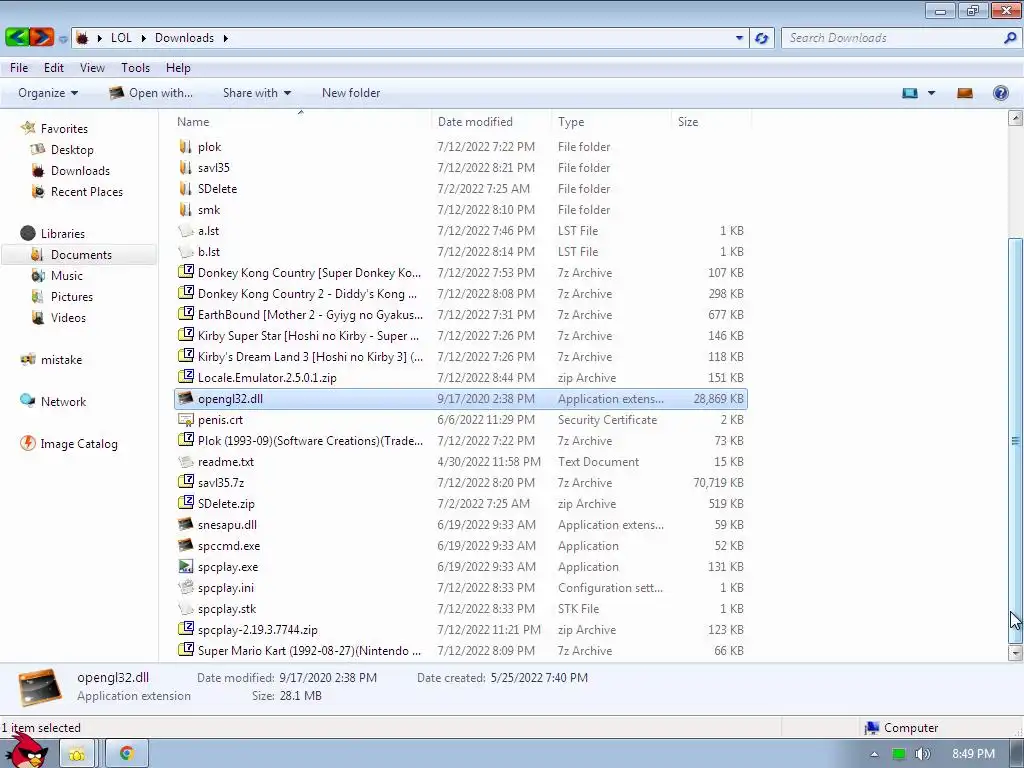Open the View menu
The image size is (1024, 768).
tap(92, 68)
